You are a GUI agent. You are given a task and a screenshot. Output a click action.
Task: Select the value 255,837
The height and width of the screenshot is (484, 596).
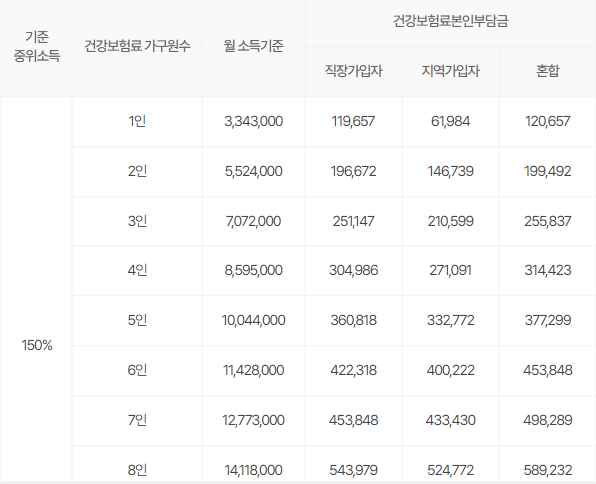tap(548, 221)
